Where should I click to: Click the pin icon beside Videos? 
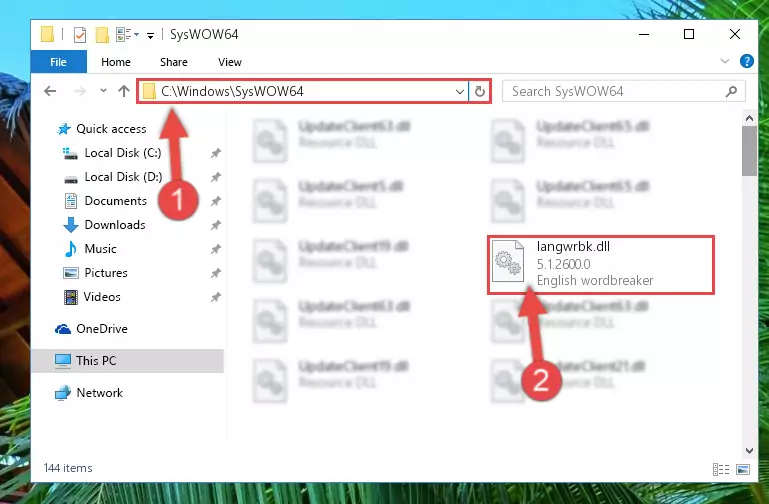(x=216, y=297)
